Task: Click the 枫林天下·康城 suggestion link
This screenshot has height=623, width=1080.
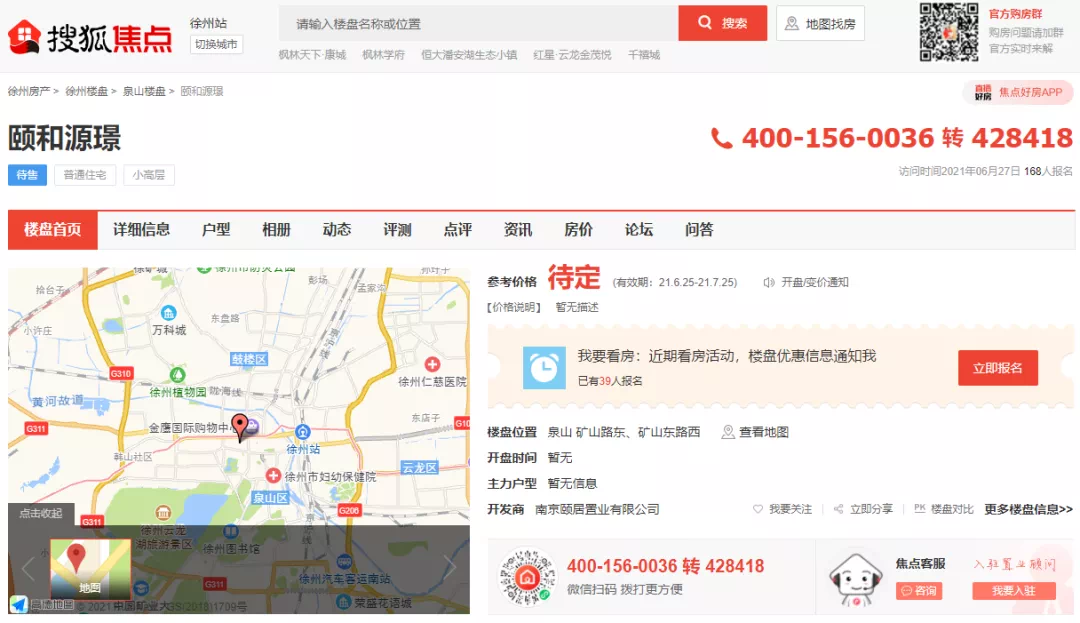Action: (x=312, y=55)
